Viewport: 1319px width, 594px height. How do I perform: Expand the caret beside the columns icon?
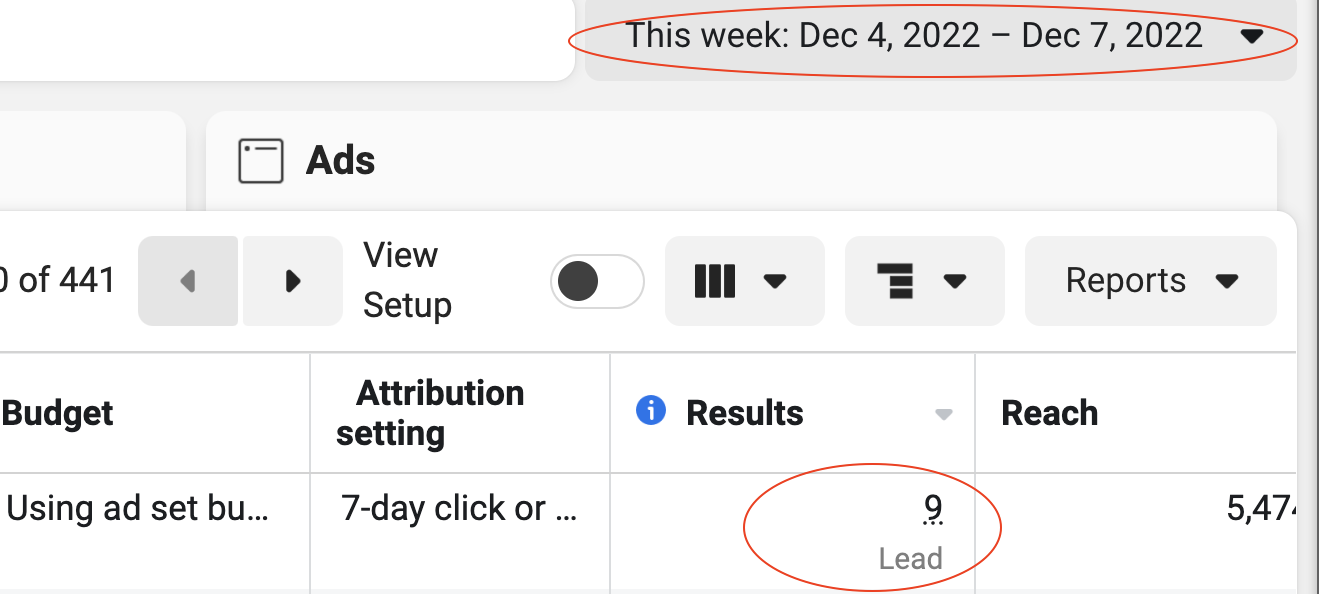coord(775,281)
